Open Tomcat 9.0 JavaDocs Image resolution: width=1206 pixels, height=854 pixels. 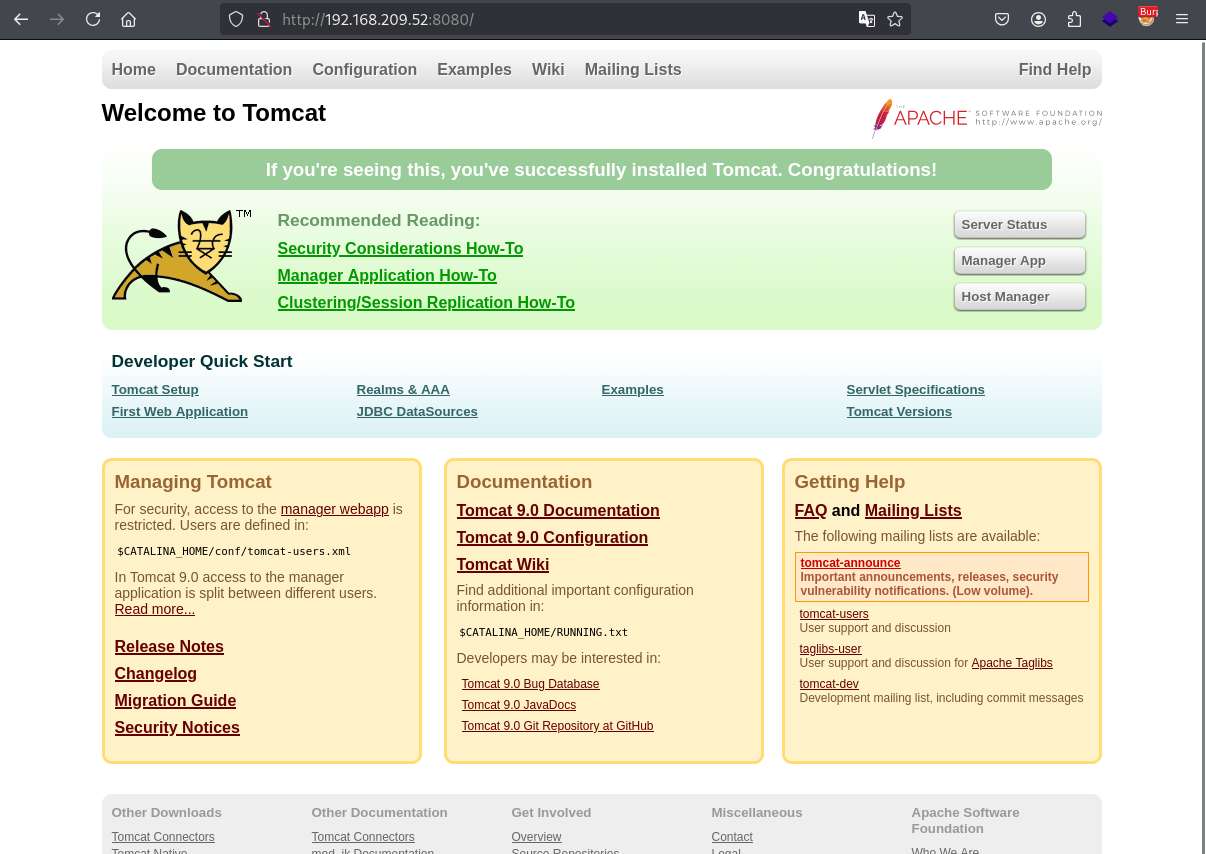tap(519, 705)
